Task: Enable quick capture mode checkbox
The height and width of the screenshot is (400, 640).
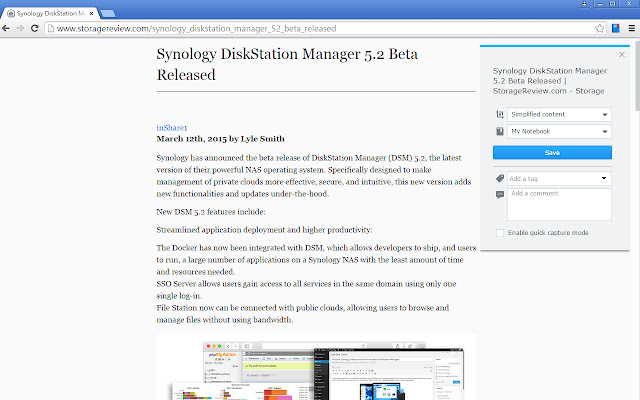Action: click(500, 233)
